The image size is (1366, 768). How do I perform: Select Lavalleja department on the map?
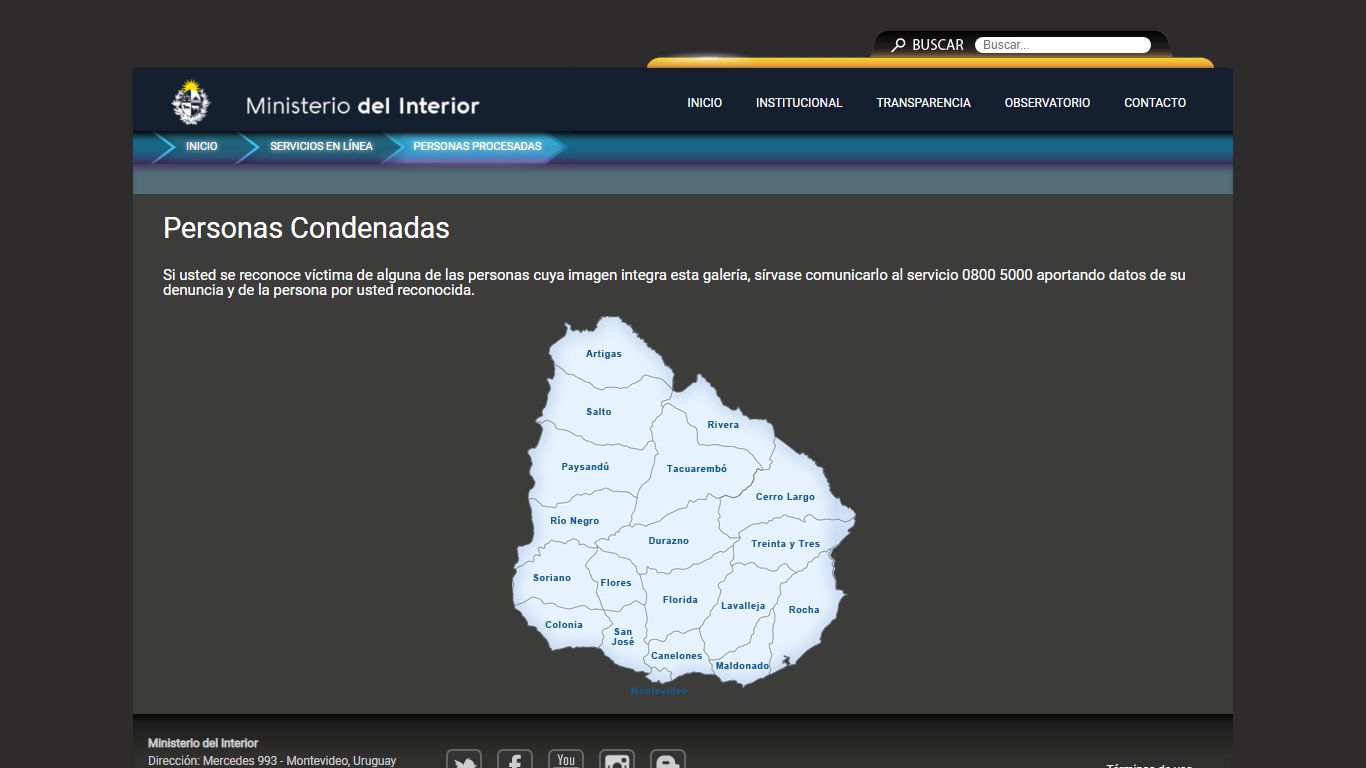(743, 606)
